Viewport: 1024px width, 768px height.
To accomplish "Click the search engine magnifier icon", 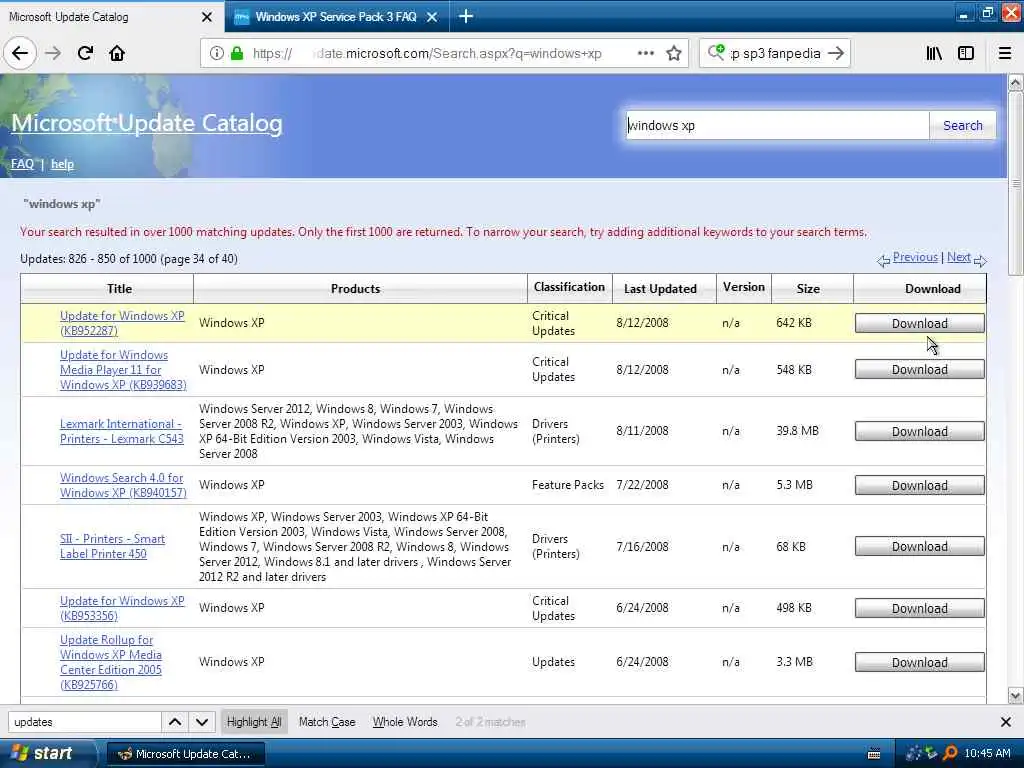I will pos(716,52).
